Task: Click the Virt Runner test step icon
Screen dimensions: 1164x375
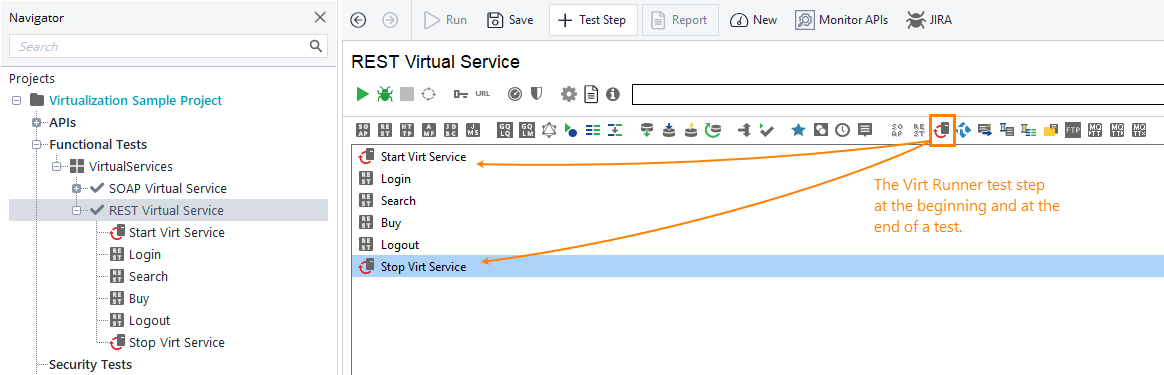Action: [942, 131]
